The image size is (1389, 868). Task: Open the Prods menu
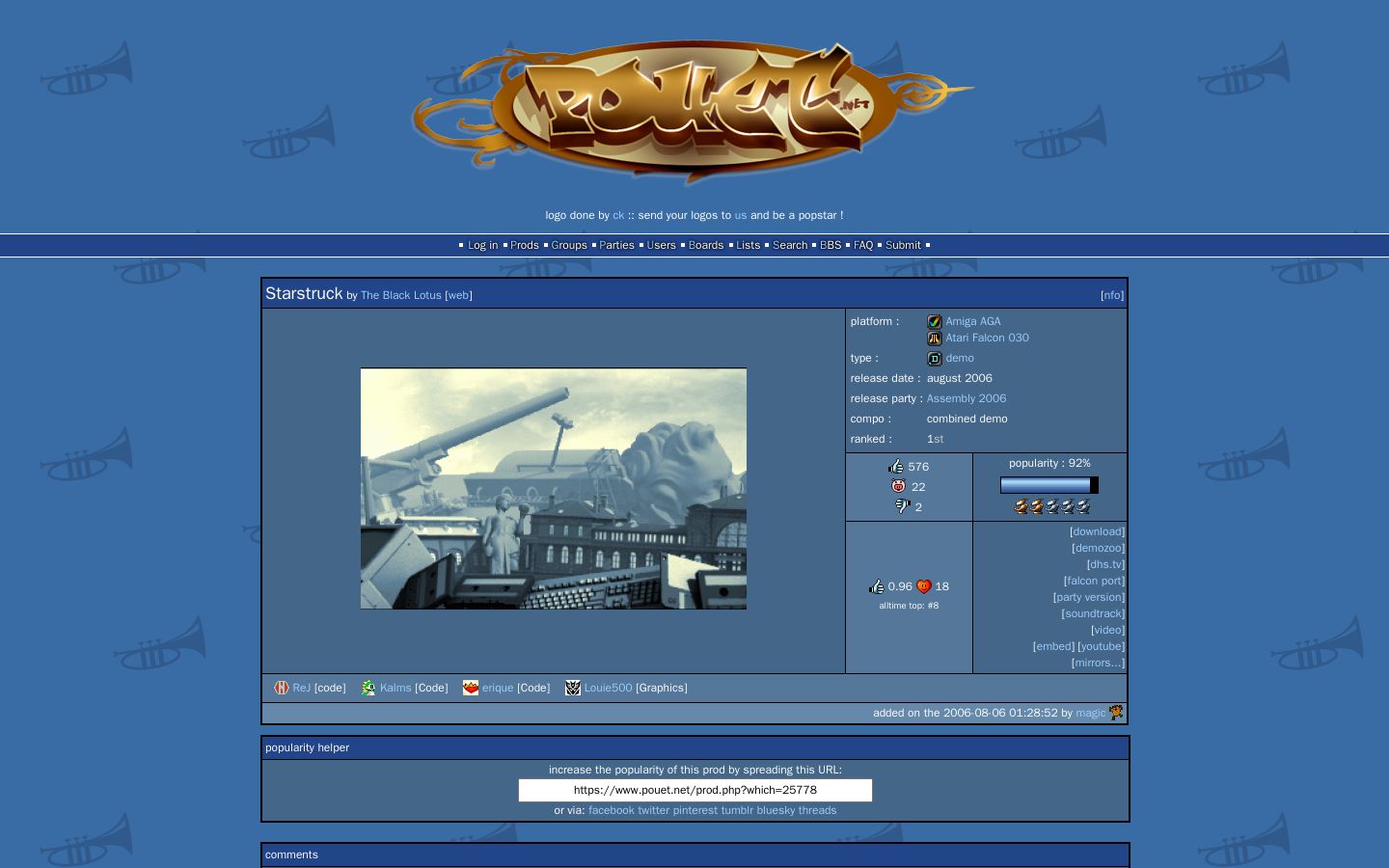[x=525, y=245]
